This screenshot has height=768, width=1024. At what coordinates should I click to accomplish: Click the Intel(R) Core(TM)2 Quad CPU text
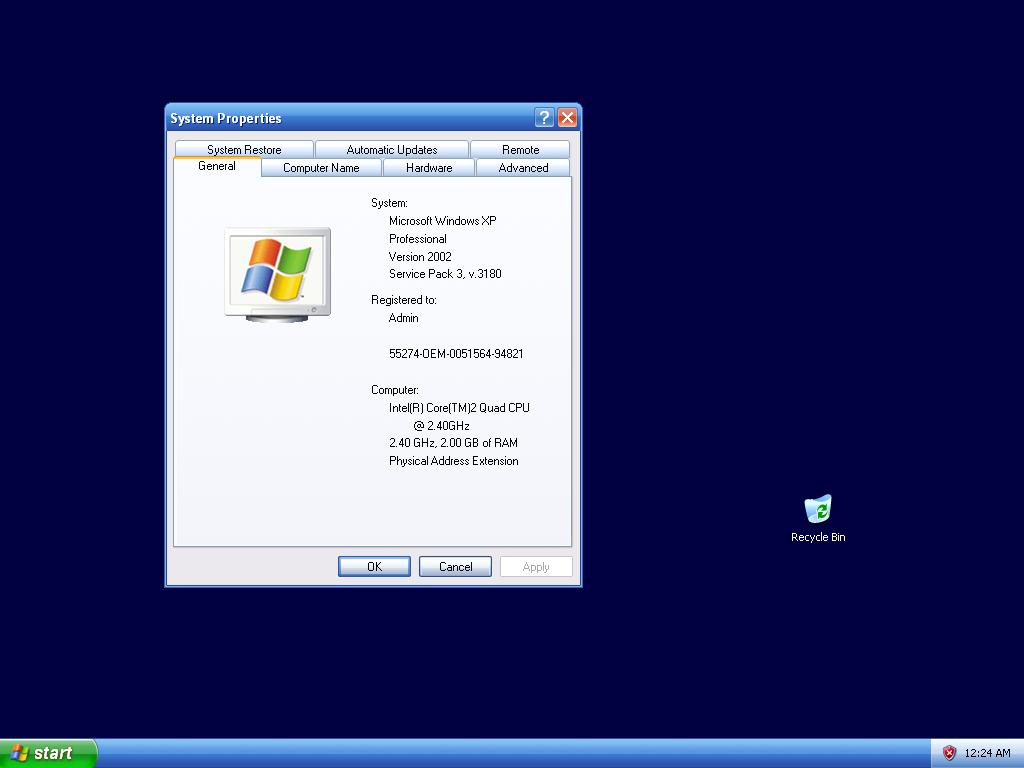click(x=459, y=408)
